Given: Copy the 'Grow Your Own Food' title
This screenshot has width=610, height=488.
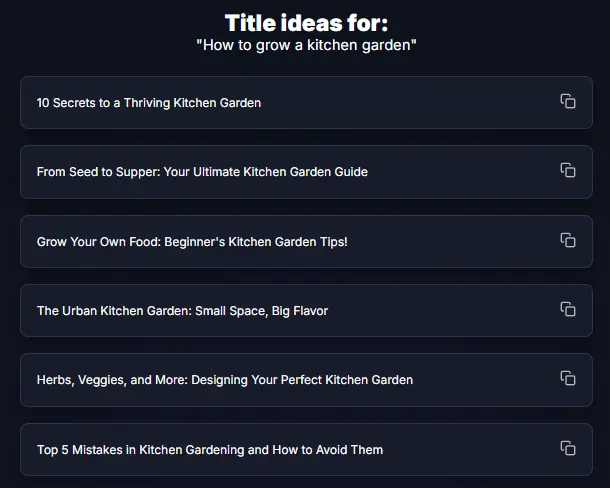Looking at the screenshot, I should 568,240.
